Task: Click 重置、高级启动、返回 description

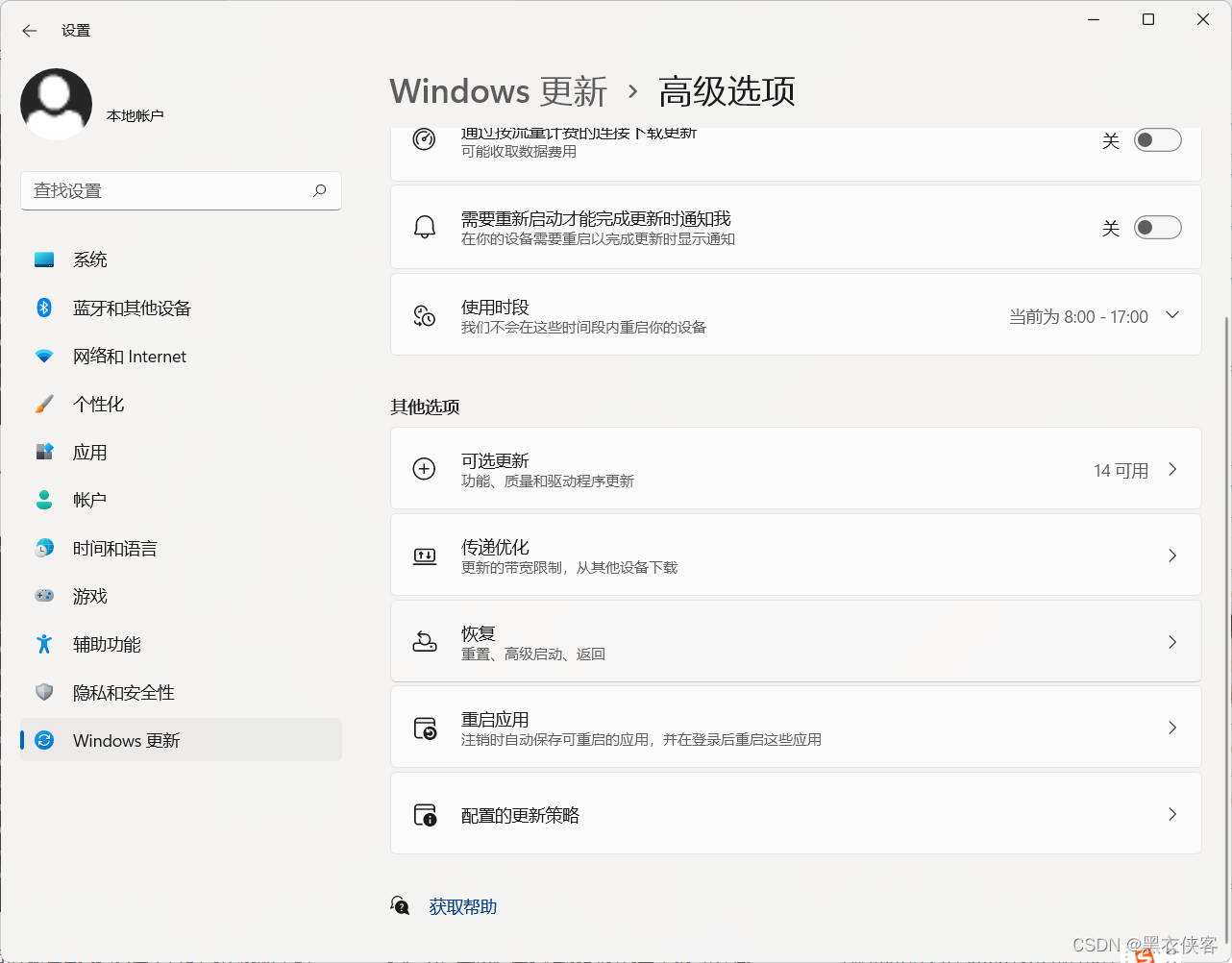Action: pos(533,654)
